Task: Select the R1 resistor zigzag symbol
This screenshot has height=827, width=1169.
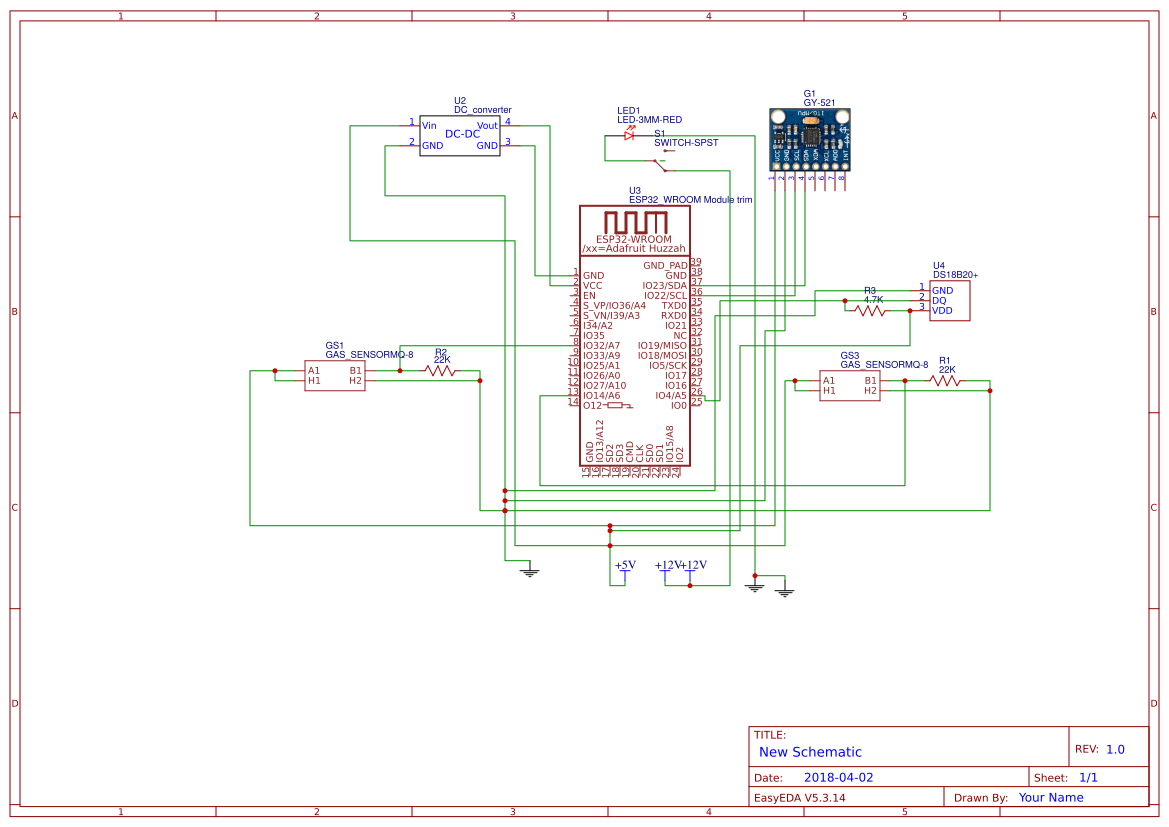Action: click(945, 380)
